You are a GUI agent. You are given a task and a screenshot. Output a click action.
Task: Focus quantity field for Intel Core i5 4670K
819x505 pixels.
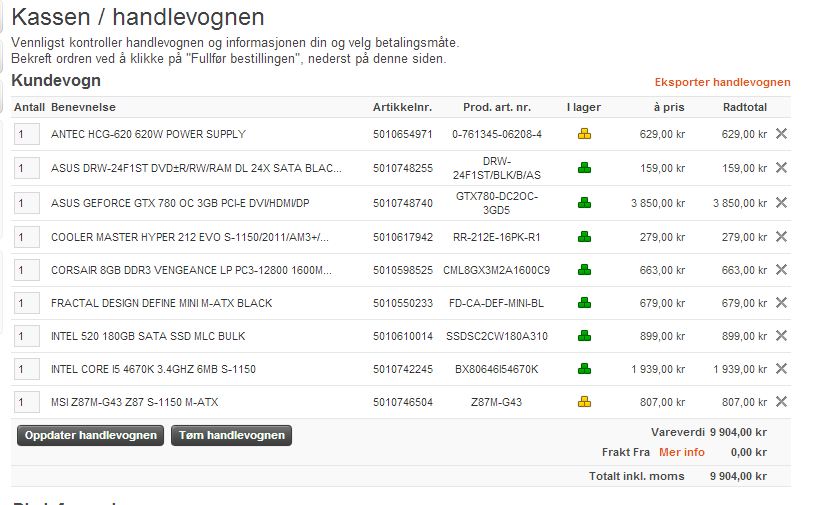[27, 369]
